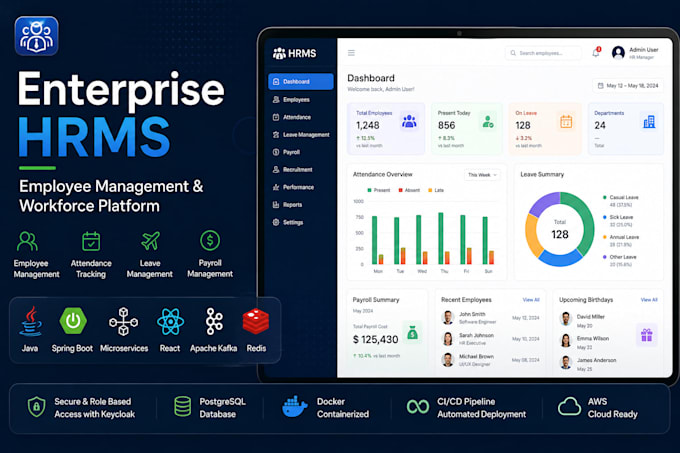Open Employees in the sidebar

pos(301,99)
